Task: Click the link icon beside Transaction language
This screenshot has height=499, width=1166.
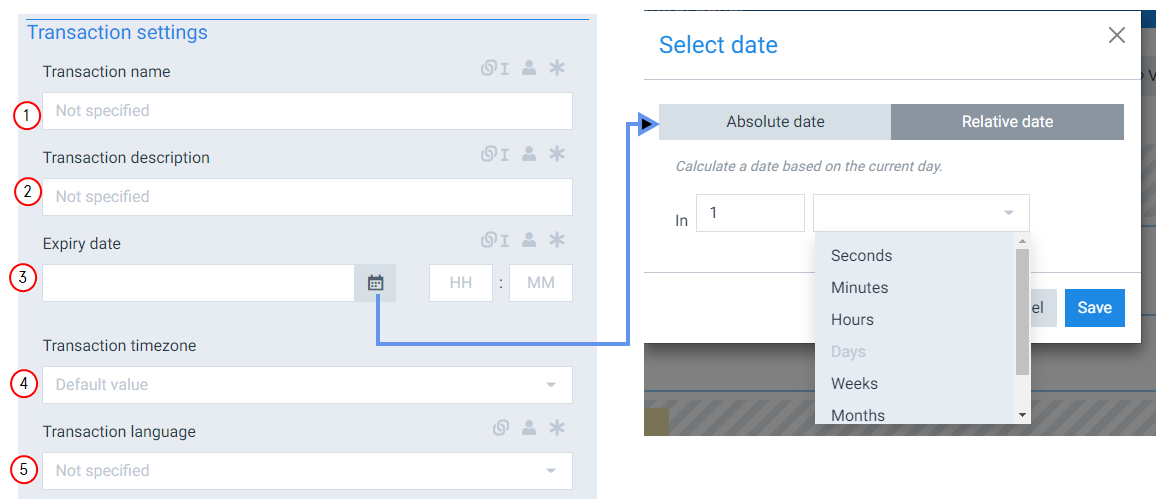Action: tap(500, 428)
